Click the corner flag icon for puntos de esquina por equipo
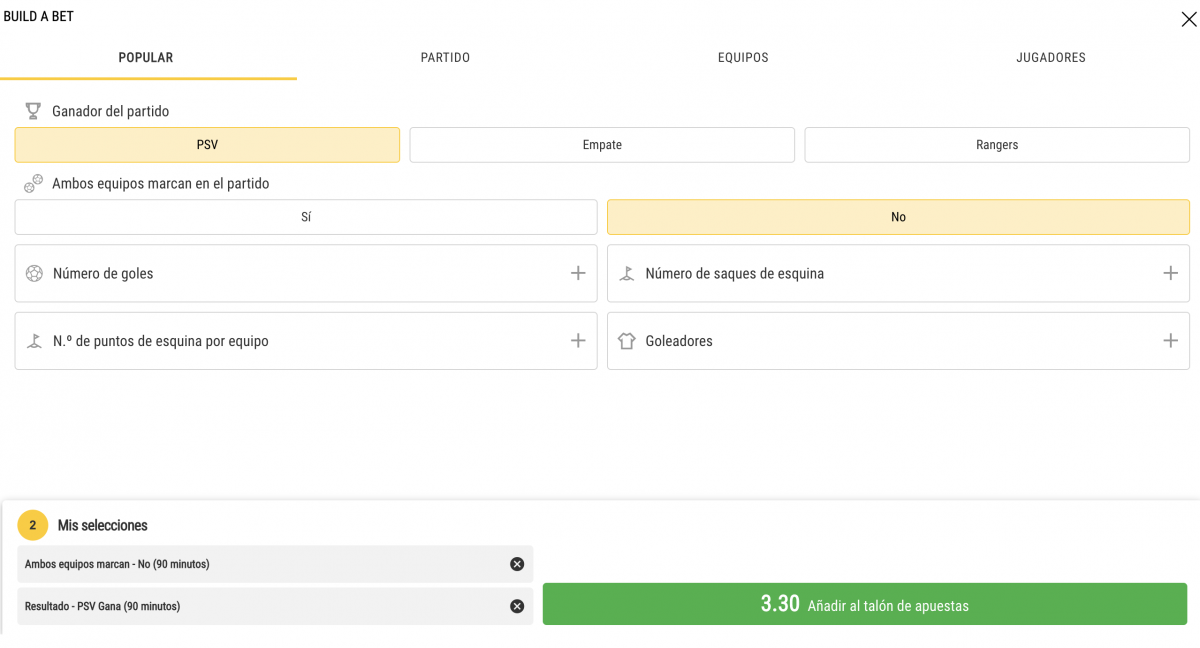The width and height of the screenshot is (1200, 648). tap(34, 341)
